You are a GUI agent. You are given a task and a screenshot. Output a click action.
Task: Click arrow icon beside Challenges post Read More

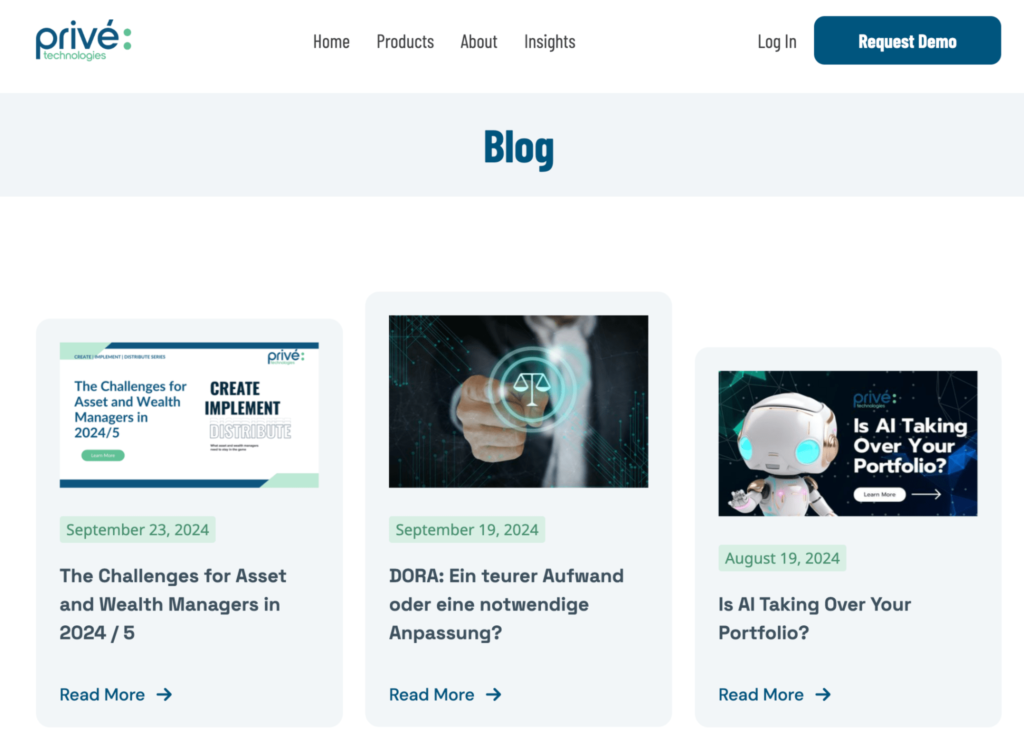pos(165,694)
